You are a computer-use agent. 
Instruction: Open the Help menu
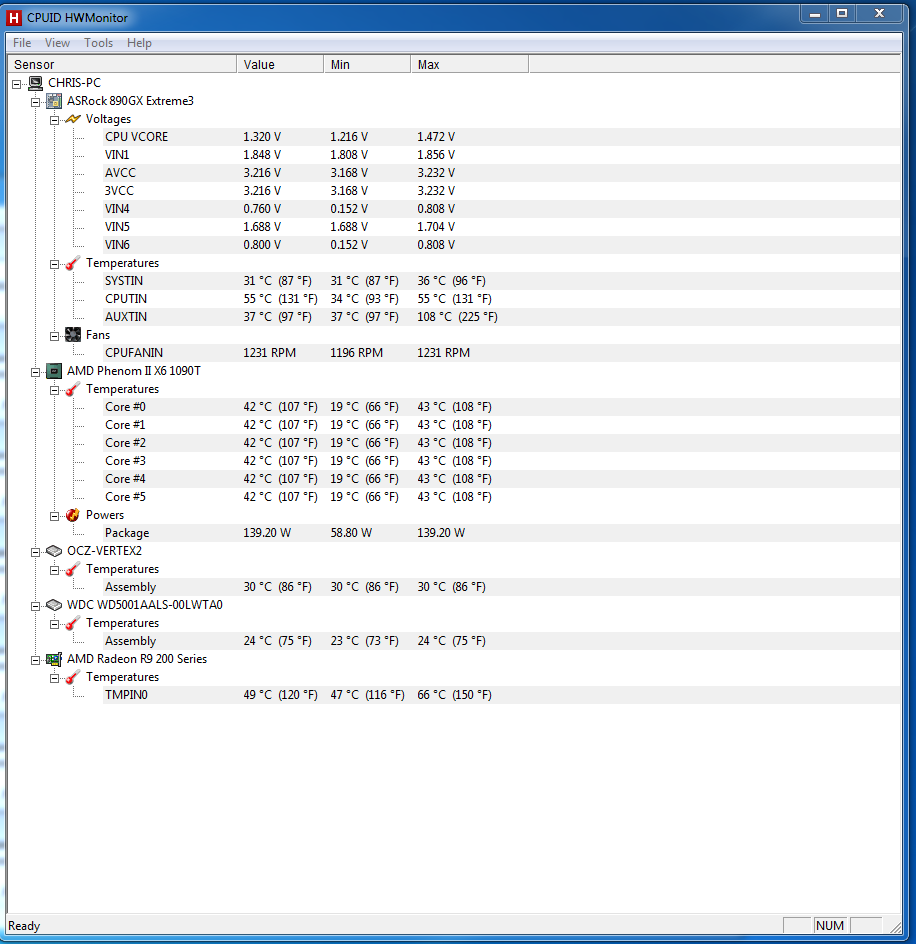point(139,43)
